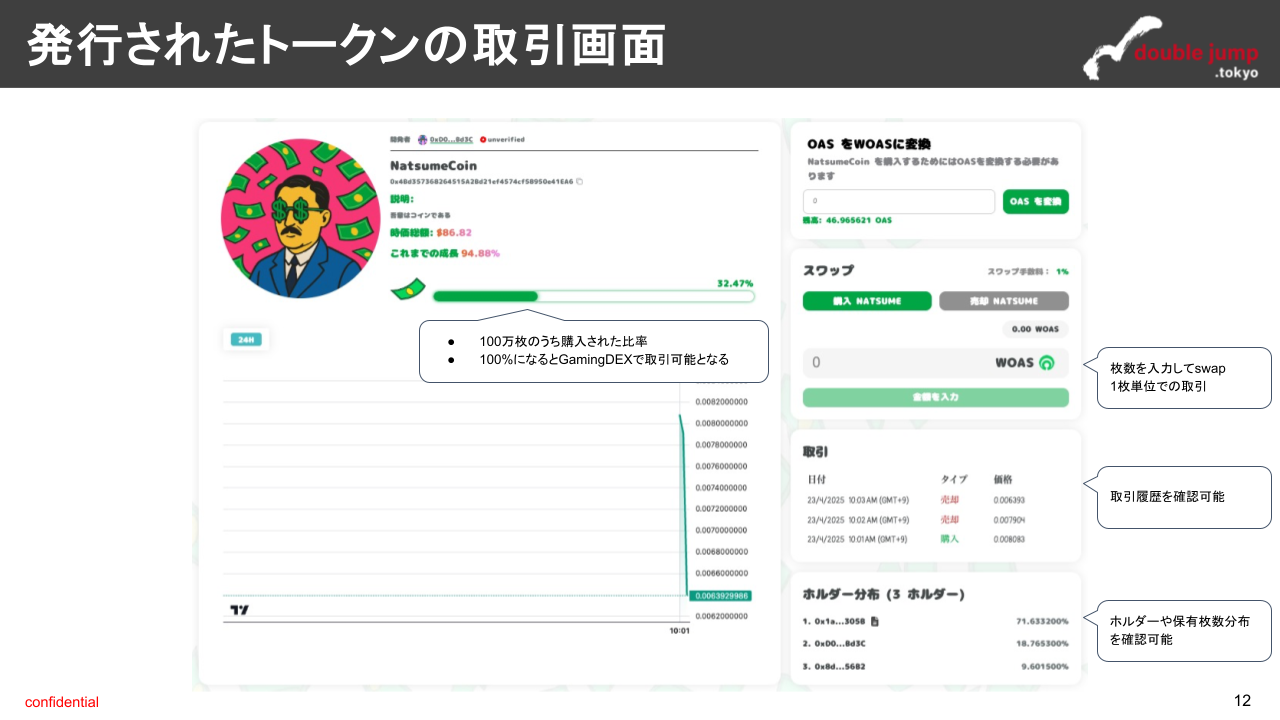Open holder 0x8d...5682 in distribution list
Screen dimensions: 1280x720
(x=840, y=666)
